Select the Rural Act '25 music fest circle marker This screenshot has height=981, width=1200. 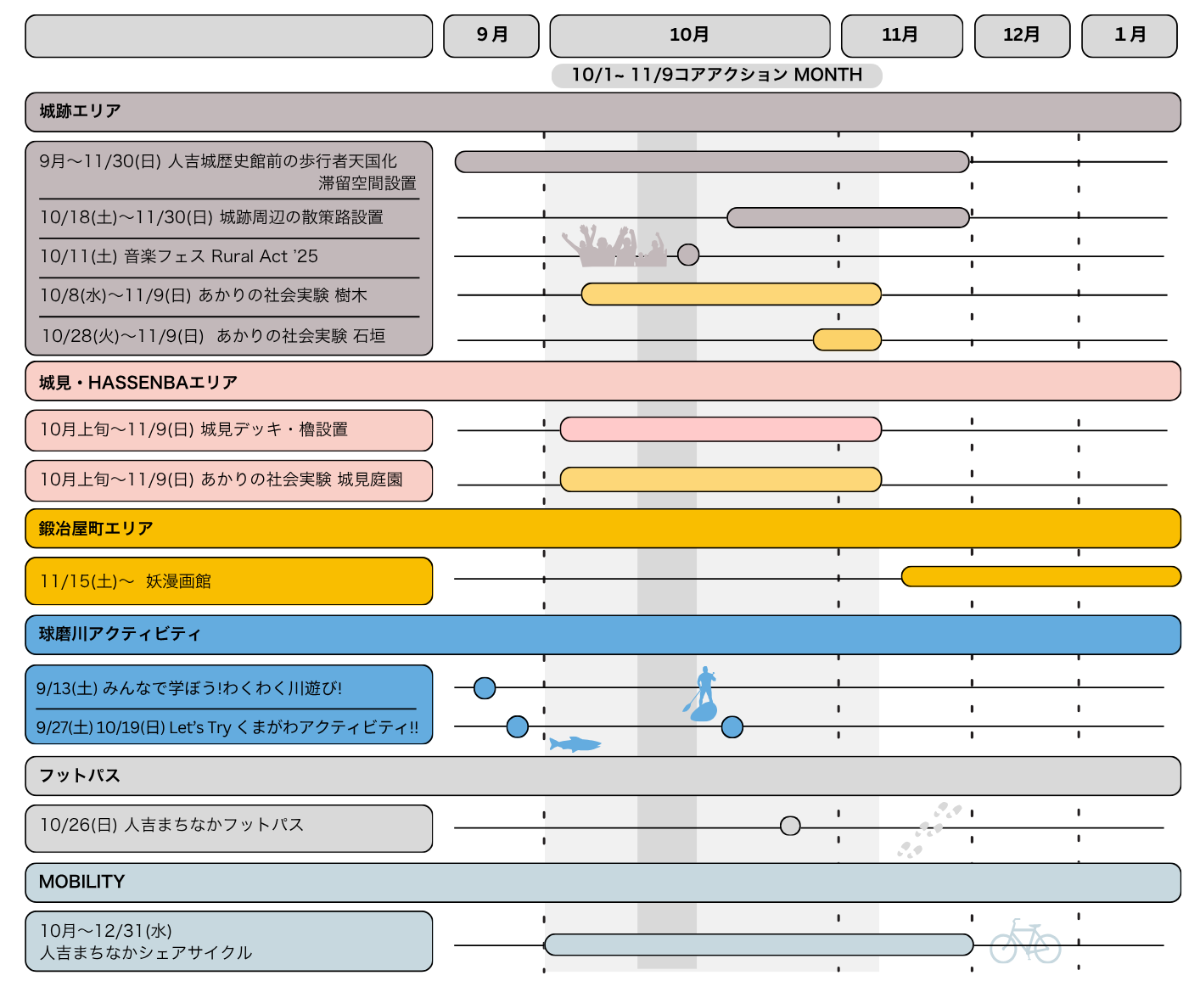[x=688, y=255]
